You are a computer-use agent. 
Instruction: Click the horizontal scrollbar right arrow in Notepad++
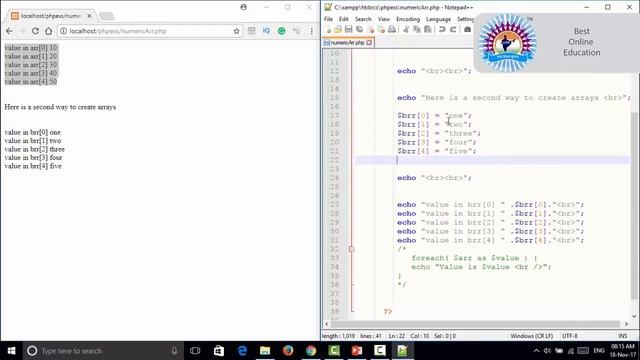coord(626,324)
